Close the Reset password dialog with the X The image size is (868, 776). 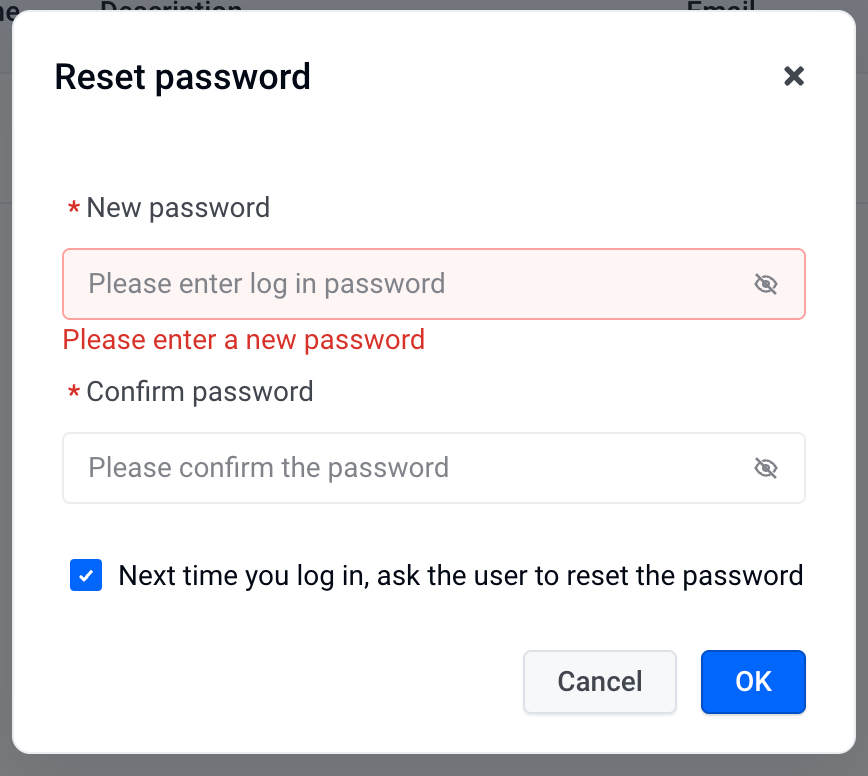point(794,76)
